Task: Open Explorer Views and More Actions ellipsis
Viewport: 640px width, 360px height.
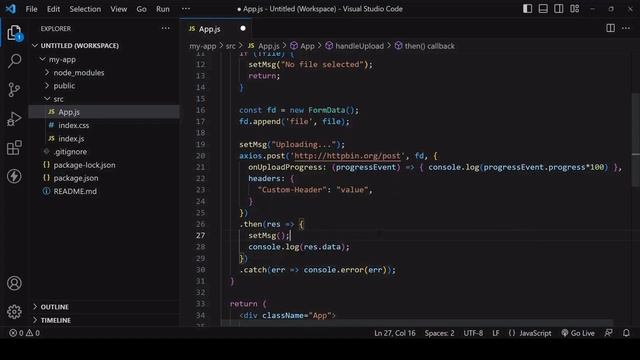Action: point(165,28)
